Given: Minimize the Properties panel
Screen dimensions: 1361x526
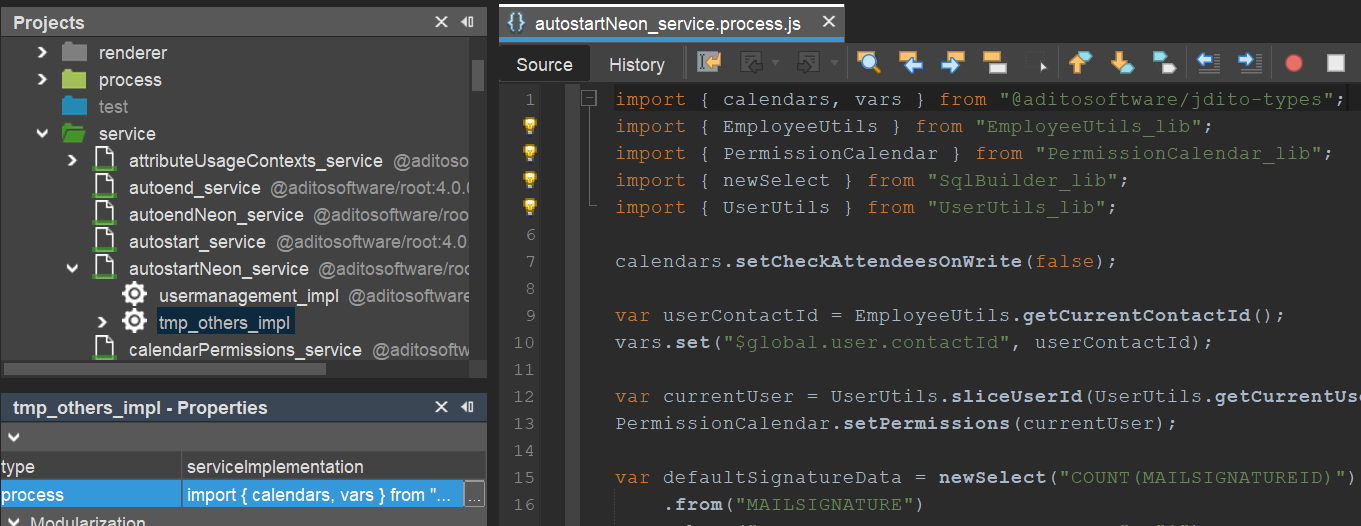Looking at the screenshot, I should [467, 407].
